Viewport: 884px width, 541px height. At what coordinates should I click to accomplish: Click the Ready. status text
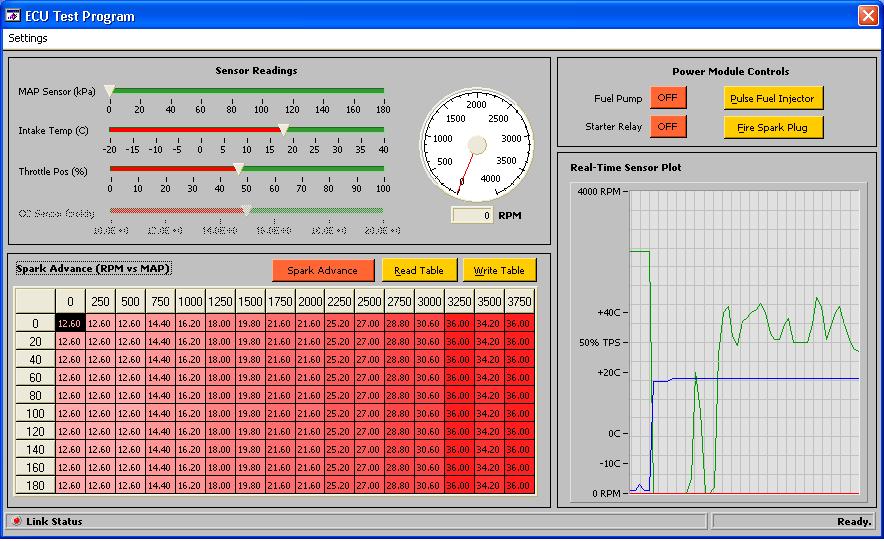(854, 522)
